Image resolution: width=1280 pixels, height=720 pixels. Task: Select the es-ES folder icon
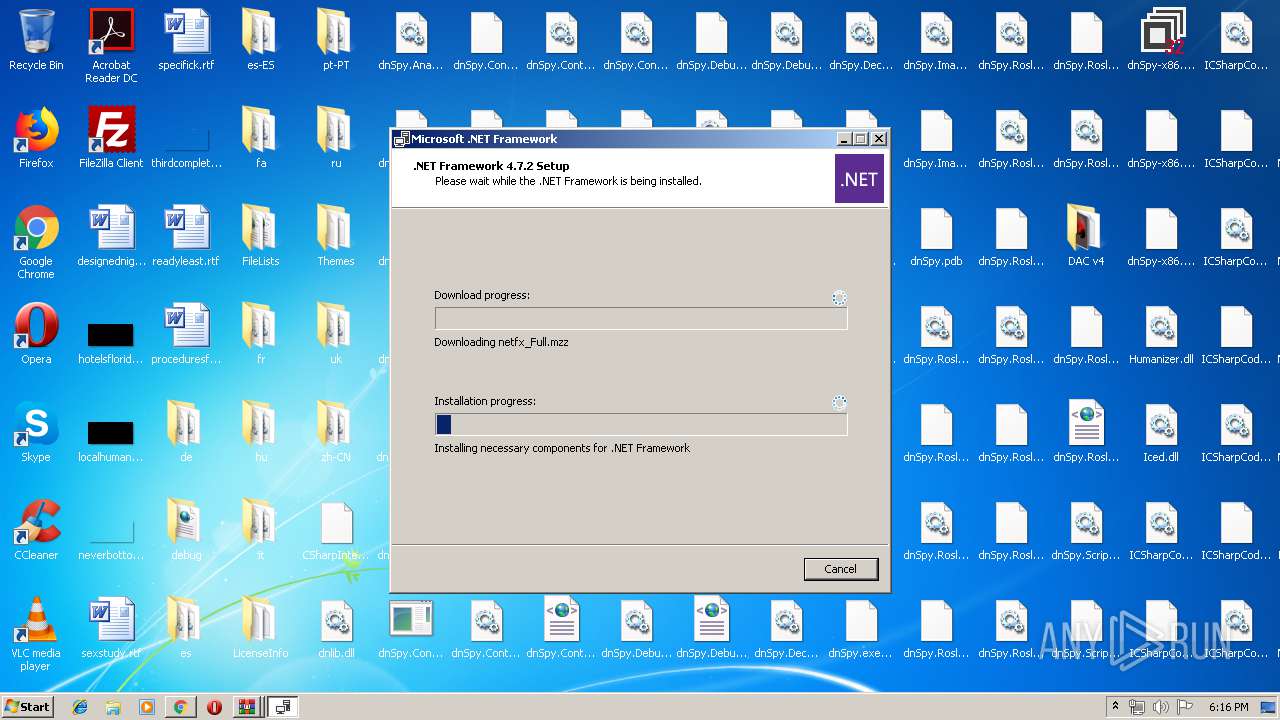tap(261, 41)
